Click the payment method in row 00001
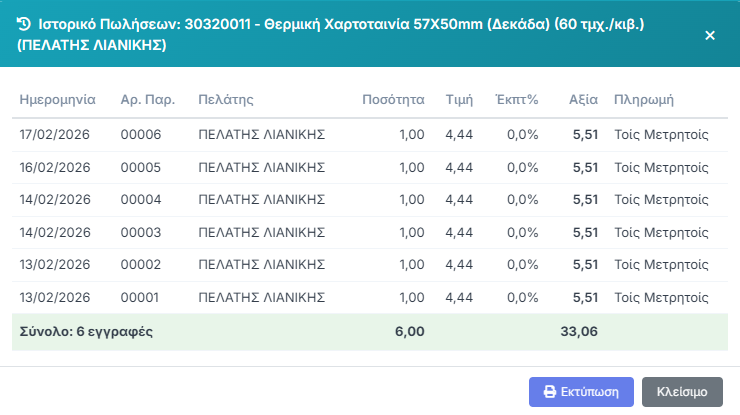The width and height of the screenshot is (740, 415). pos(661,297)
